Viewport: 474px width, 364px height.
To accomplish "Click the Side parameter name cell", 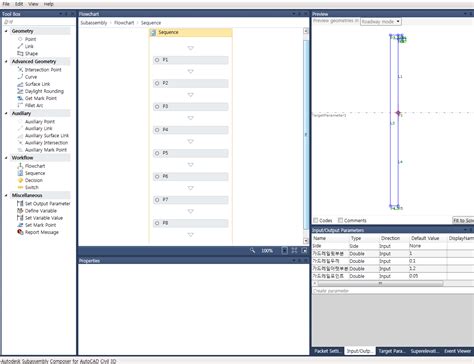I will 330,246.
